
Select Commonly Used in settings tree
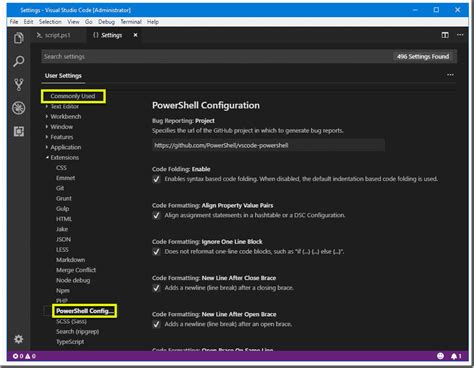tap(73, 96)
